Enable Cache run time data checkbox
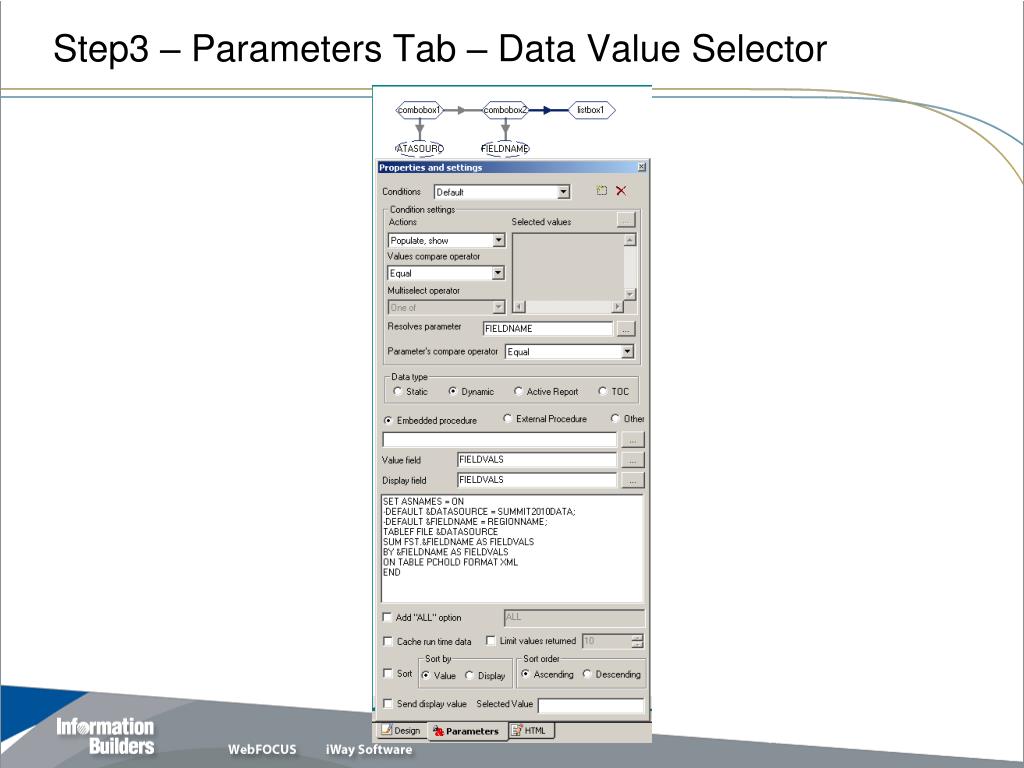Image resolution: width=1024 pixels, height=768 pixels. click(x=387, y=641)
